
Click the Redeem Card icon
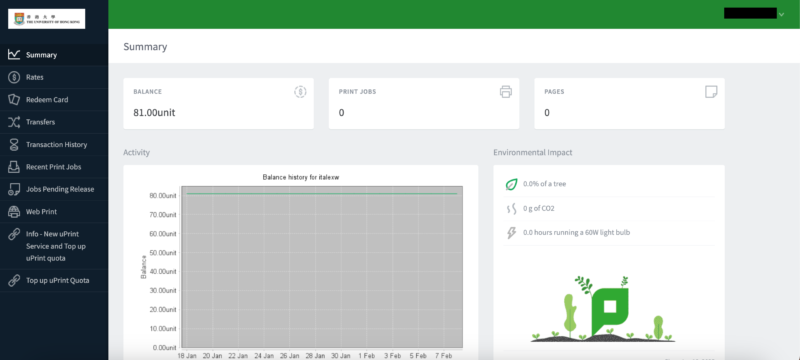(14, 99)
